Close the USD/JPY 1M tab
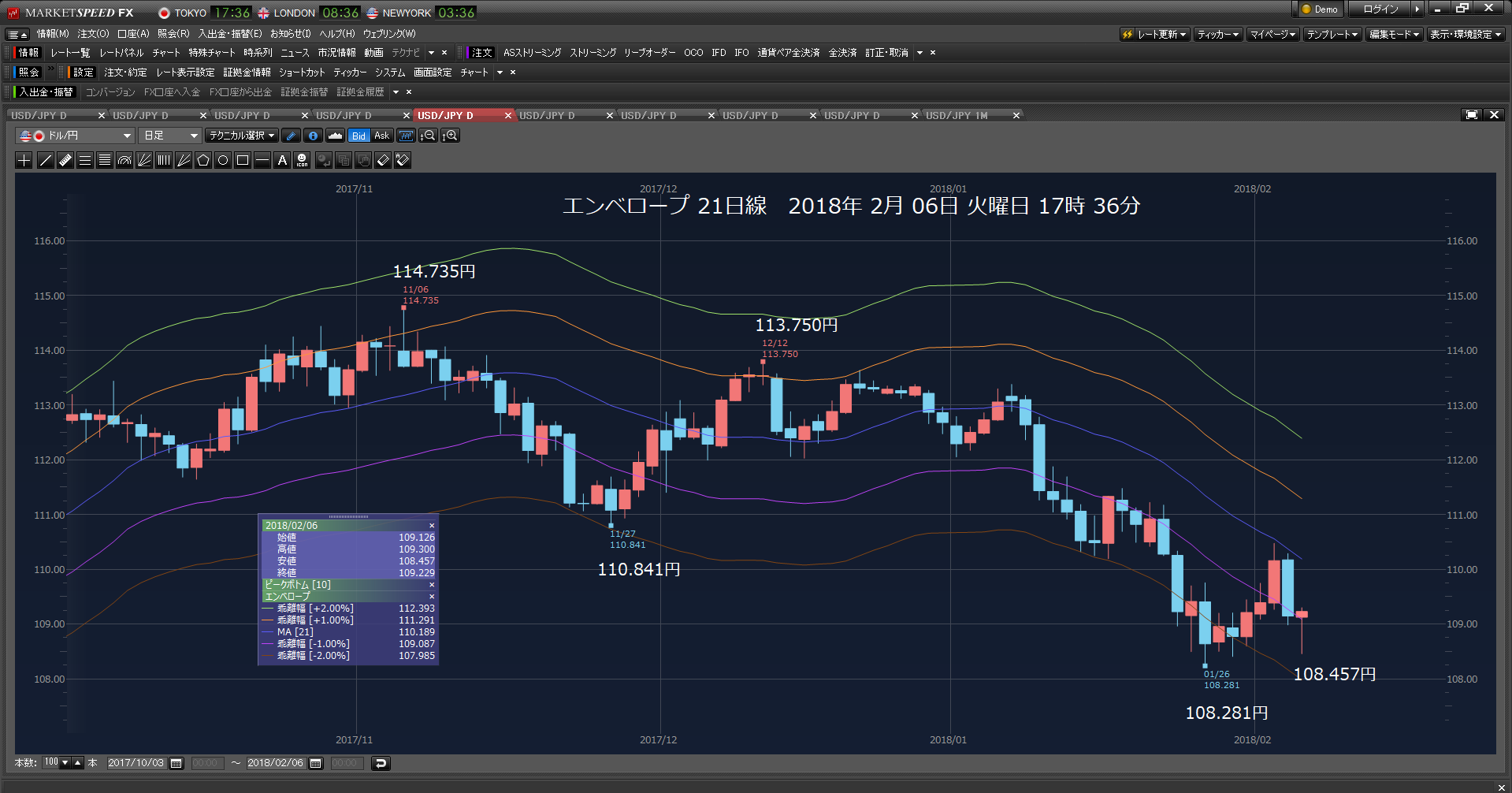1512x793 pixels. (x=1016, y=116)
